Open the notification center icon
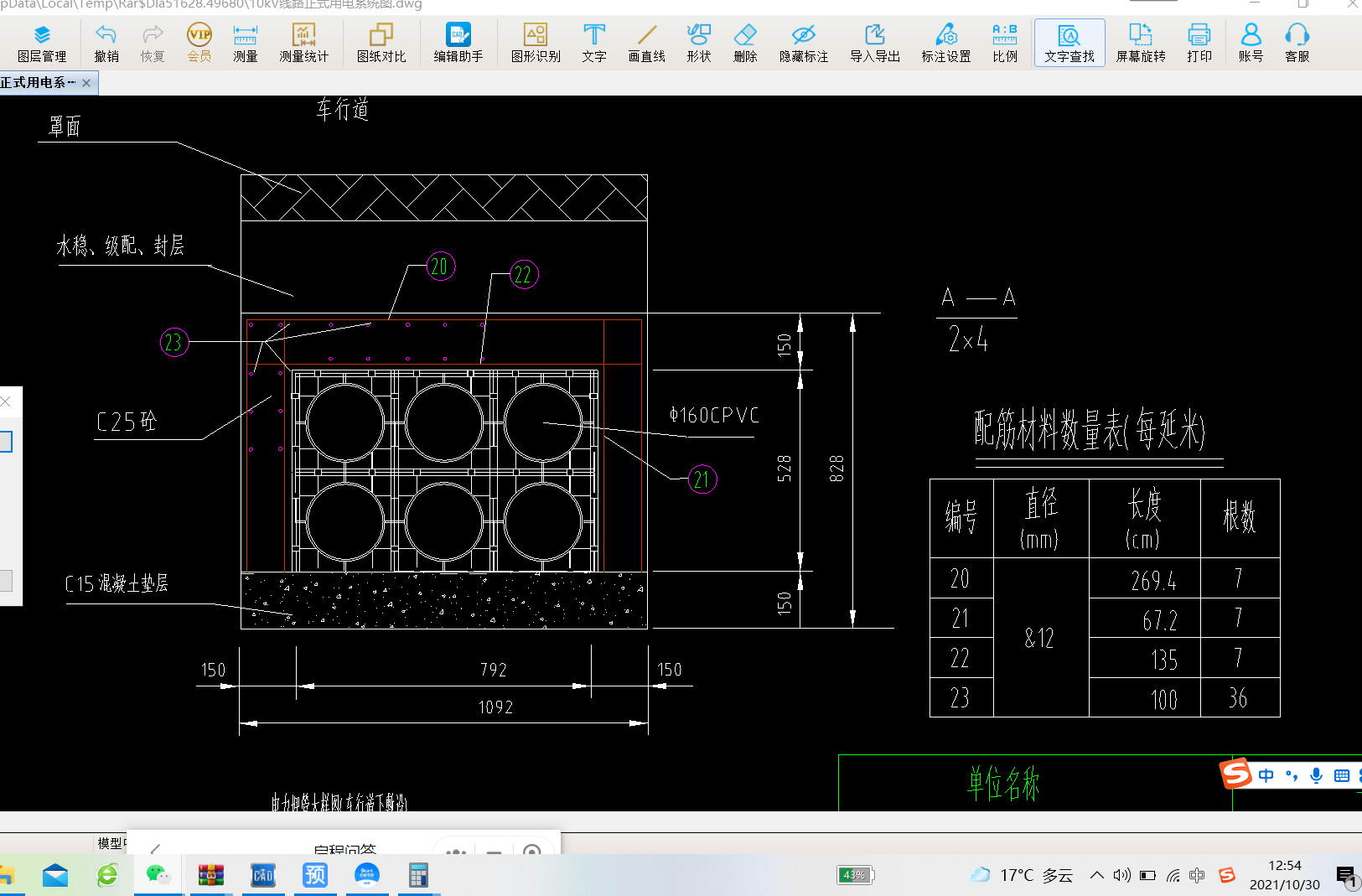 tap(1346, 877)
